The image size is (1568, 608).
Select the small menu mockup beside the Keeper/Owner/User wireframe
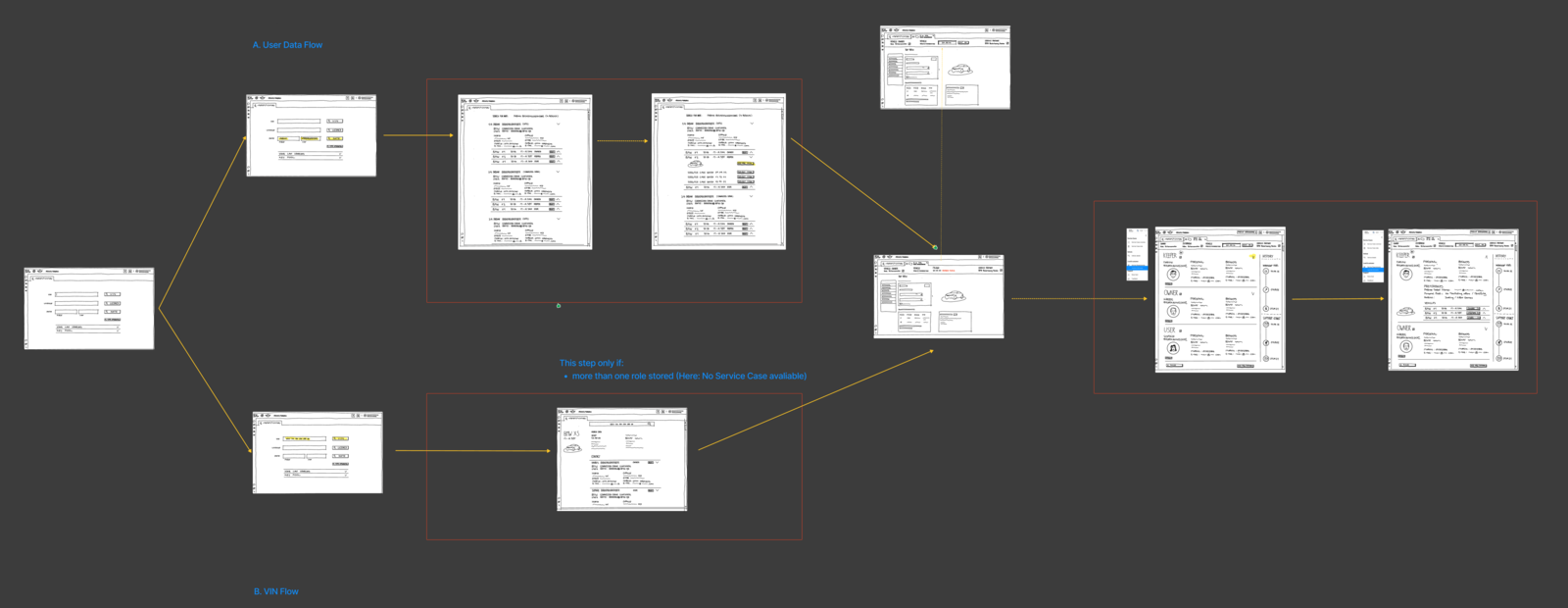pos(1138,254)
